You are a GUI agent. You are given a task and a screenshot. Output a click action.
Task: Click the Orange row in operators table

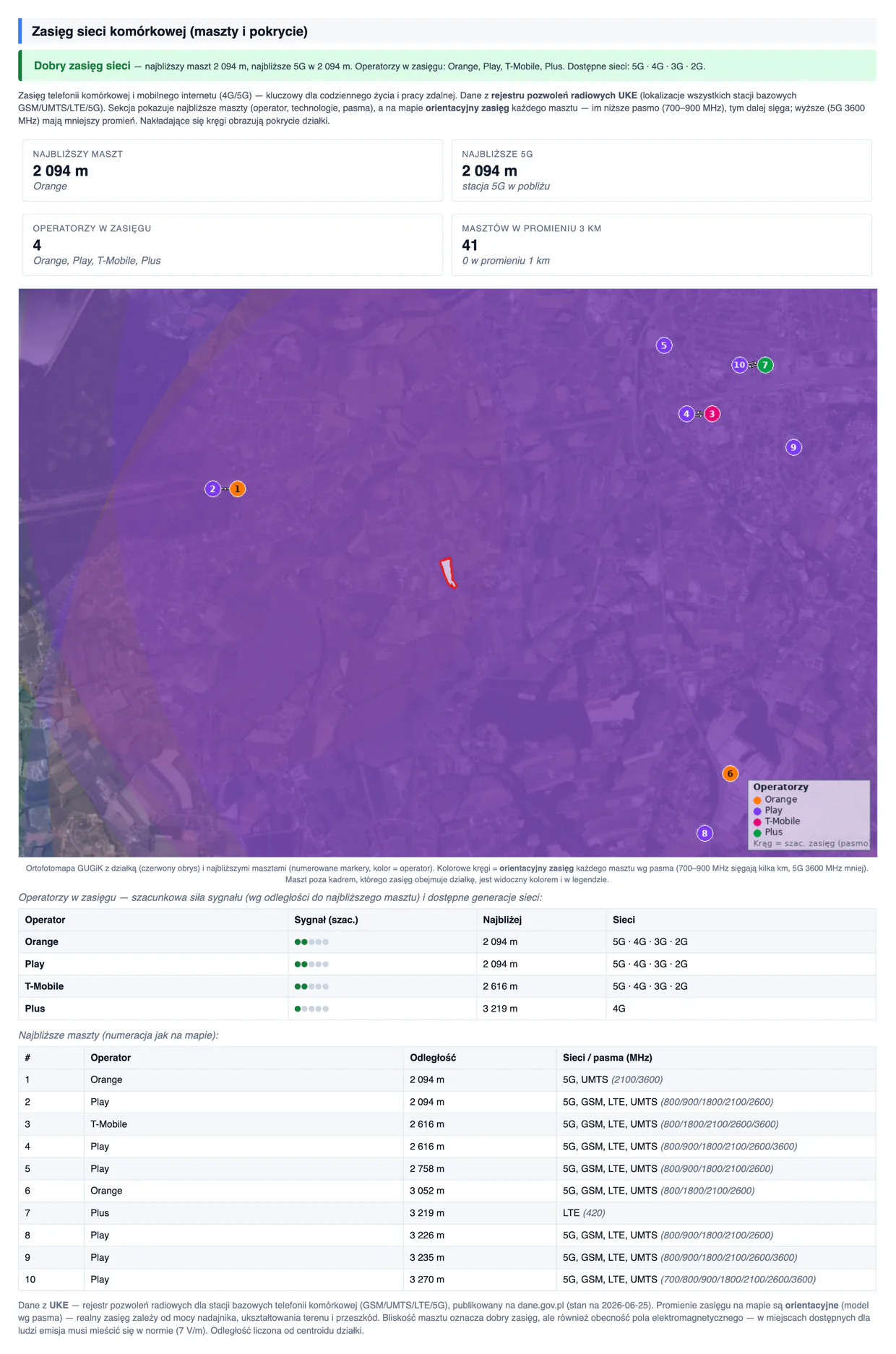tap(447, 942)
